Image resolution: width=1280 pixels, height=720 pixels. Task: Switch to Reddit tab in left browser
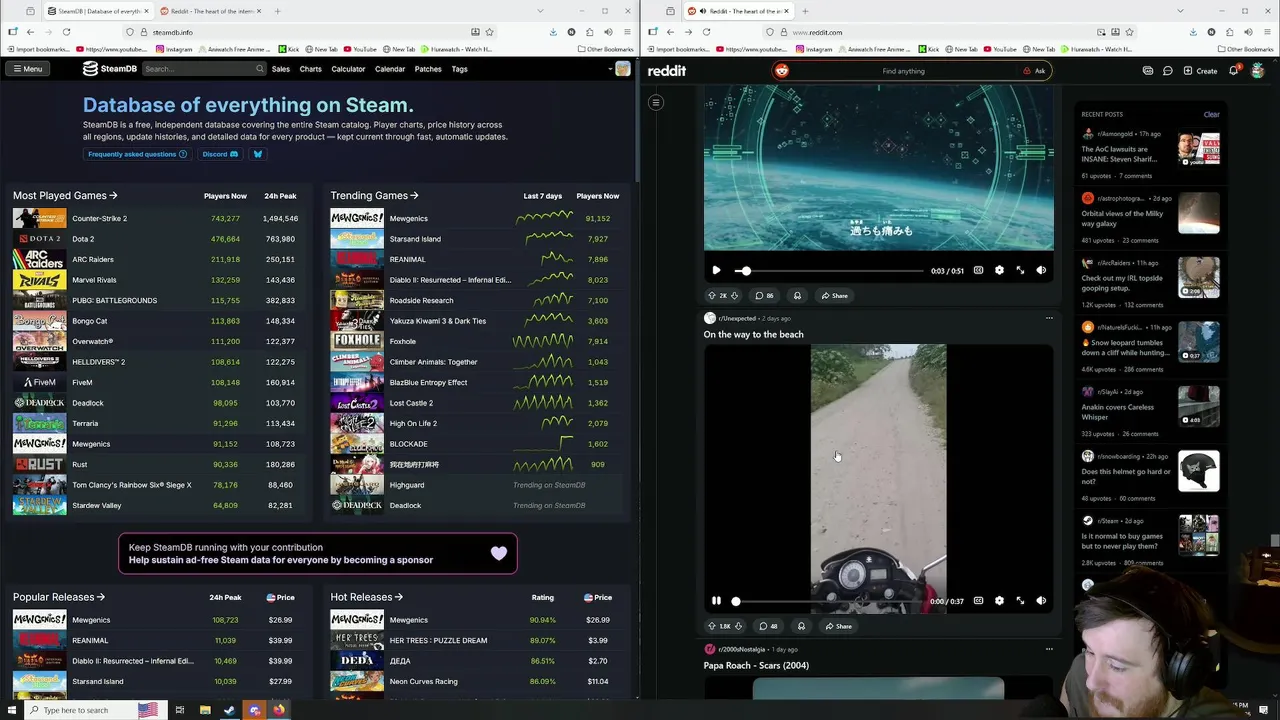212,11
